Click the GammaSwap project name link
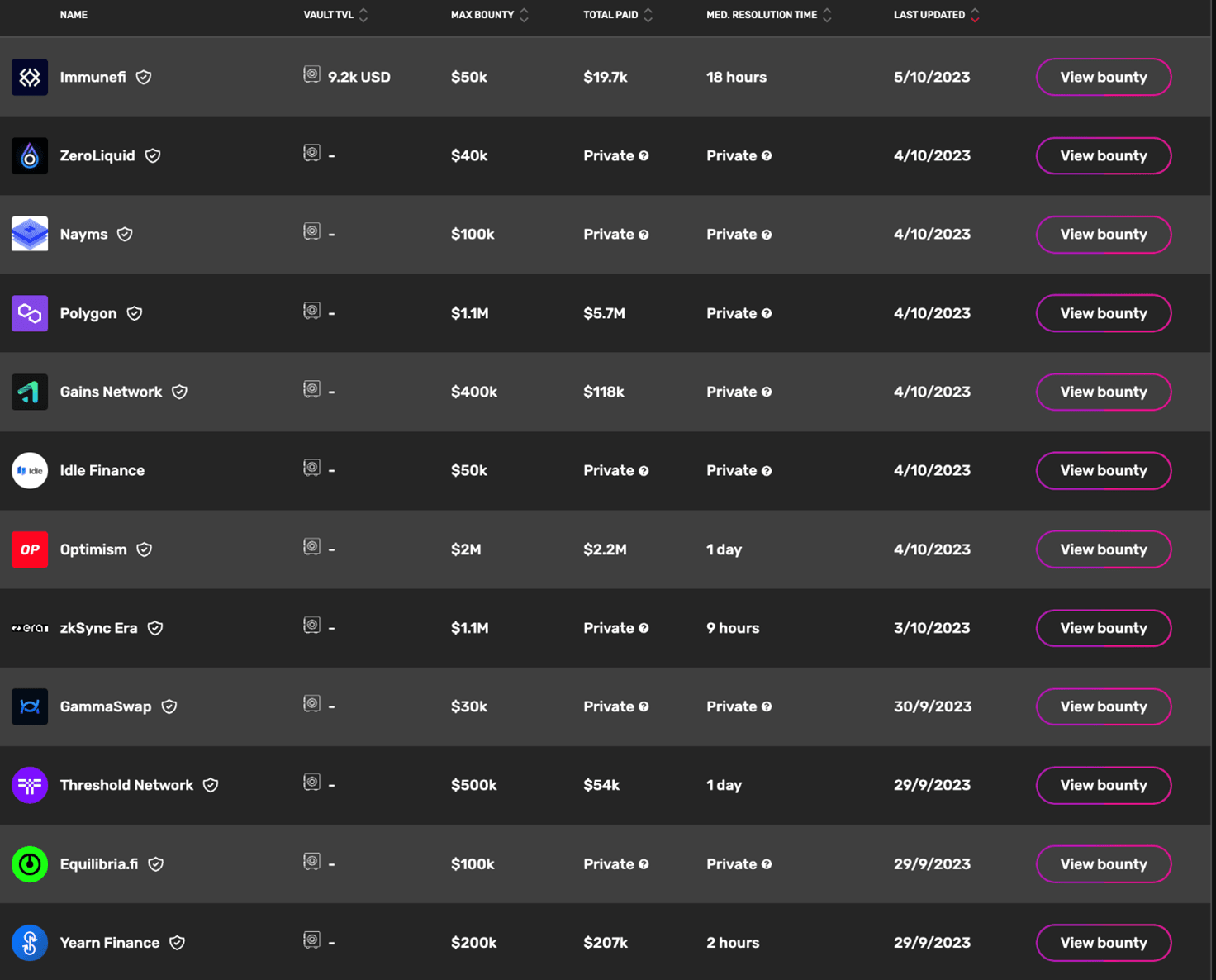1216x980 pixels. pyautogui.click(x=106, y=706)
